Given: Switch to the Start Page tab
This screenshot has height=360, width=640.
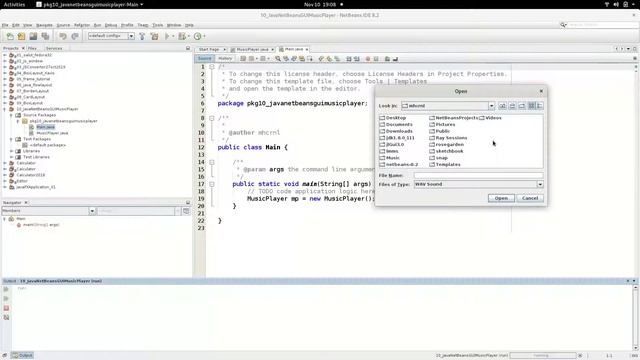Looking at the screenshot, I should coord(209,49).
